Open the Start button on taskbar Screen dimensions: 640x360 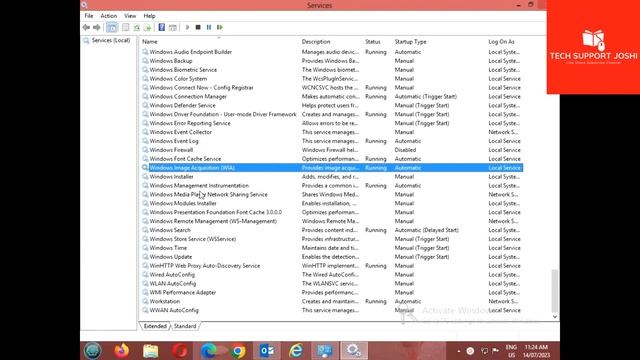tap(93, 351)
